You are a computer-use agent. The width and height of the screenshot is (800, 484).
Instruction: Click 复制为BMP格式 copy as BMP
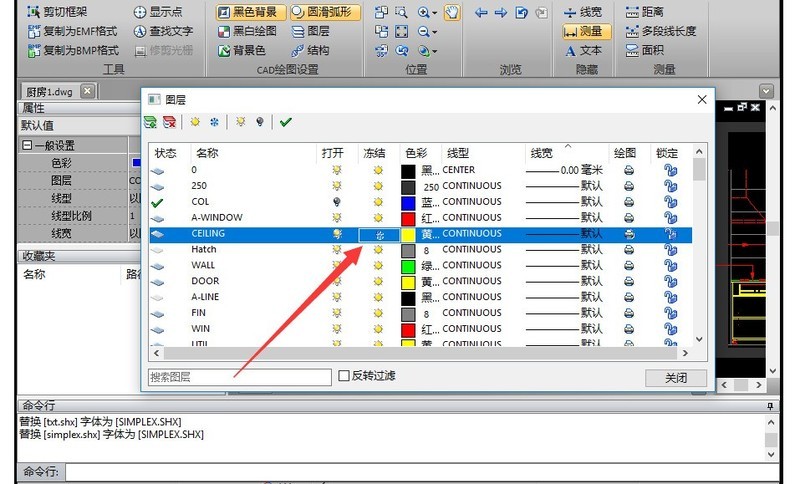(73, 50)
